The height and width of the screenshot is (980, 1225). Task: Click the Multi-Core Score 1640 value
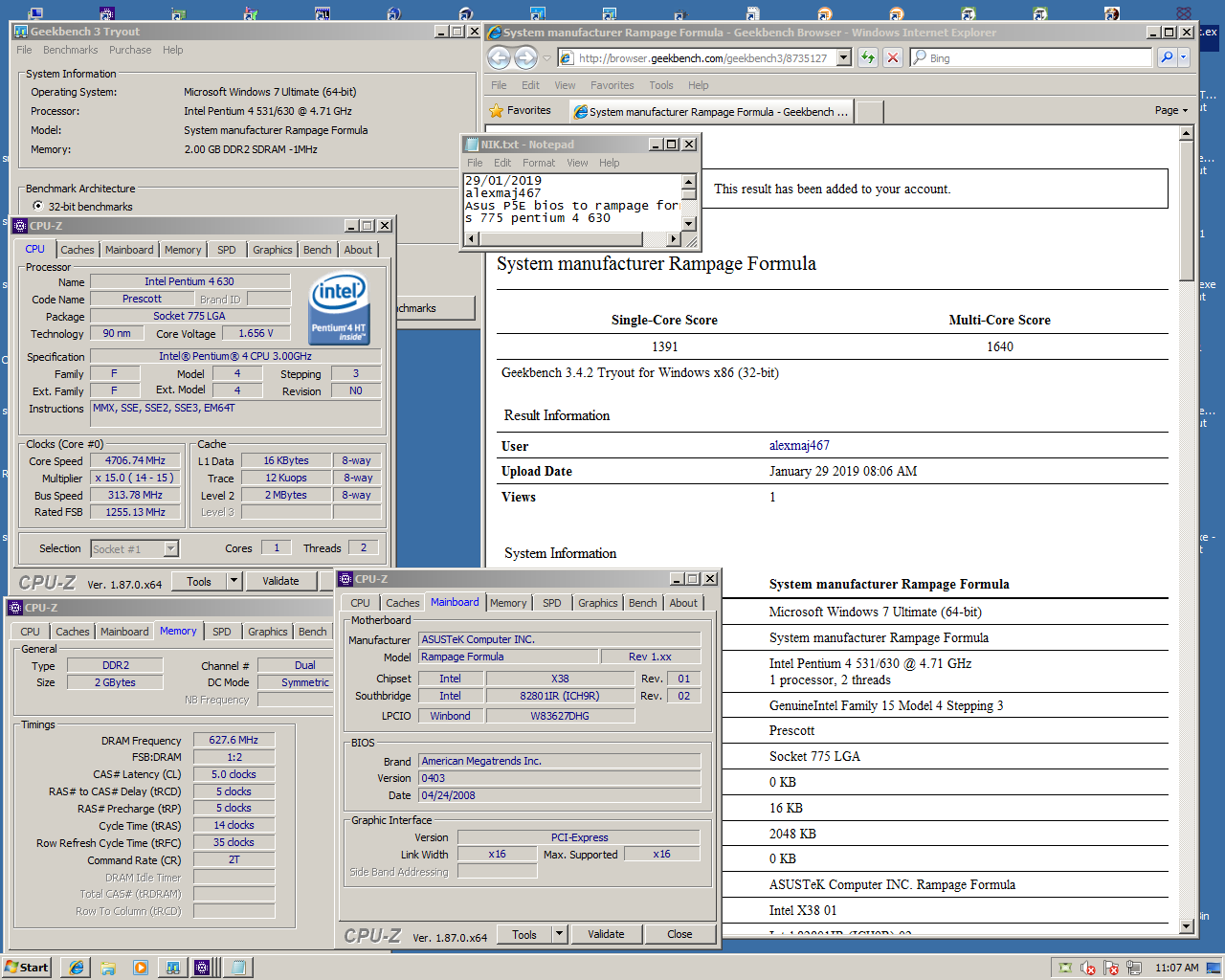click(x=1000, y=346)
